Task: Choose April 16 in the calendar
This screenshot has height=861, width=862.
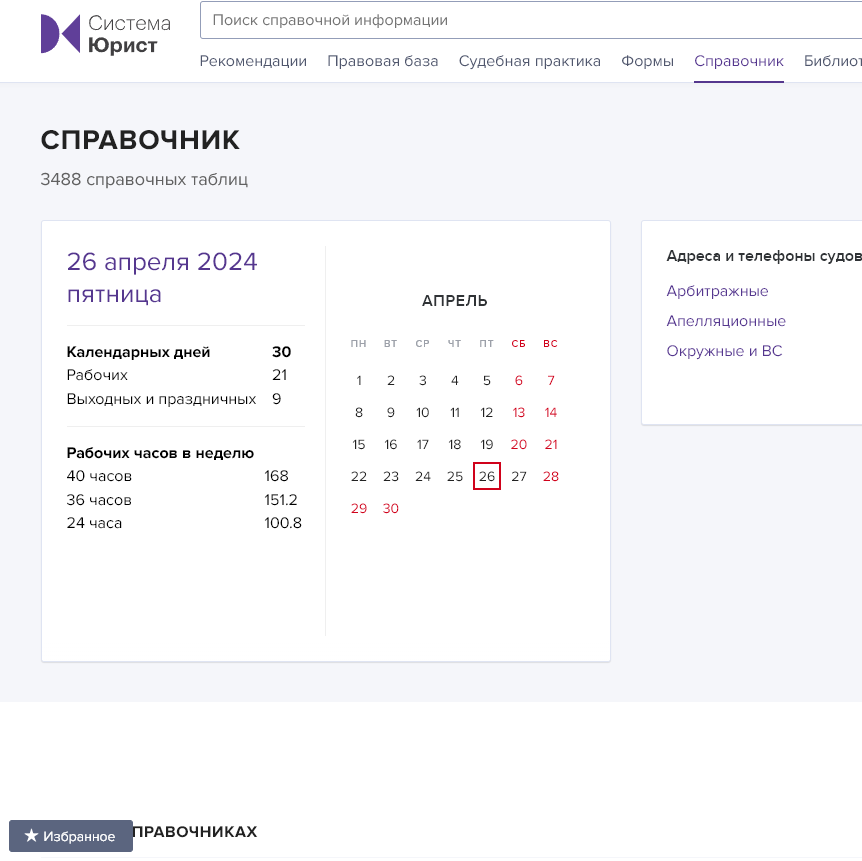Action: coord(390,444)
